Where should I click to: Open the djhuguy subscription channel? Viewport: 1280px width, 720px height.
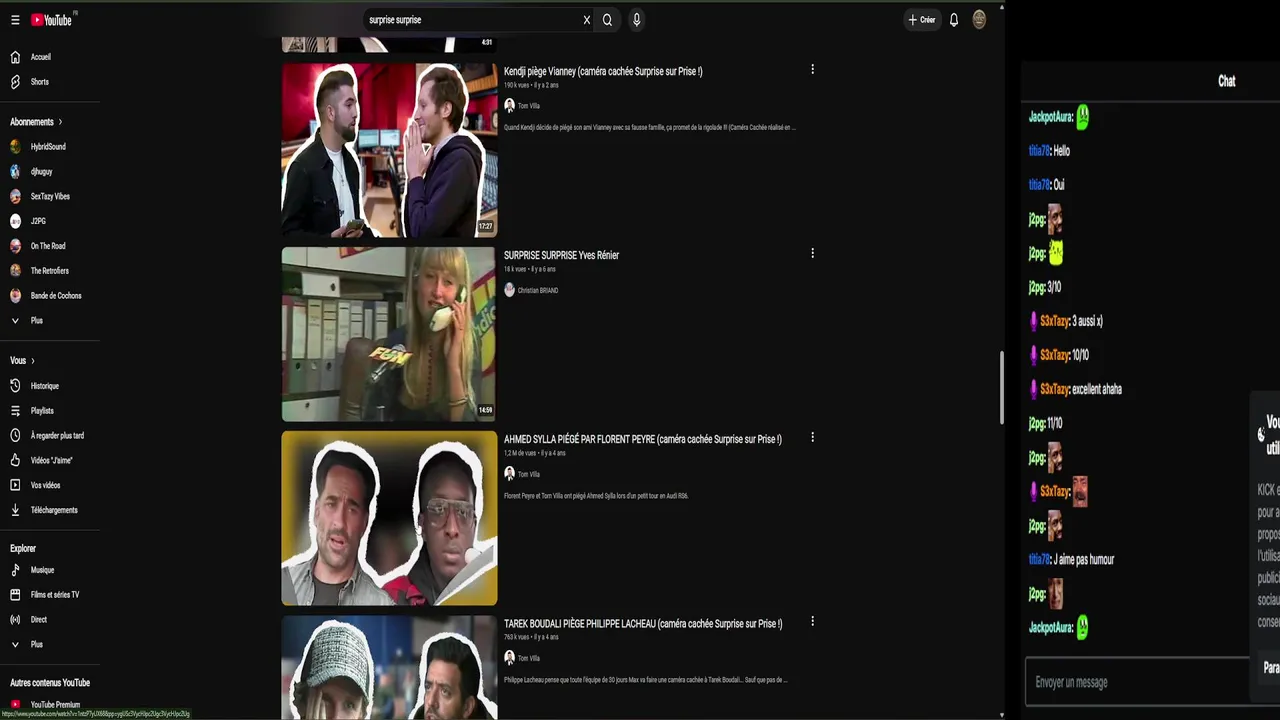click(41, 172)
